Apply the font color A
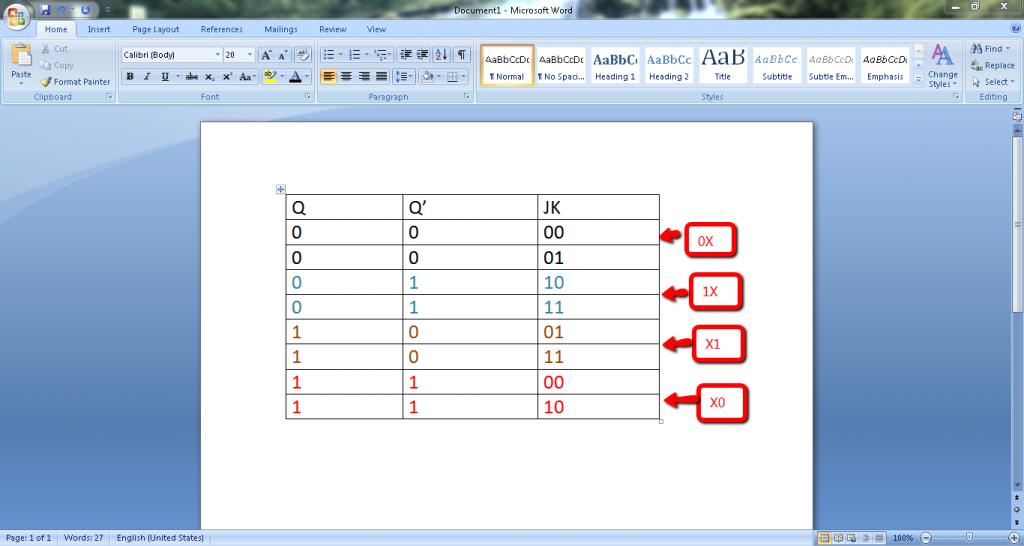Screen dimensions: 1024x546 click(x=295, y=77)
